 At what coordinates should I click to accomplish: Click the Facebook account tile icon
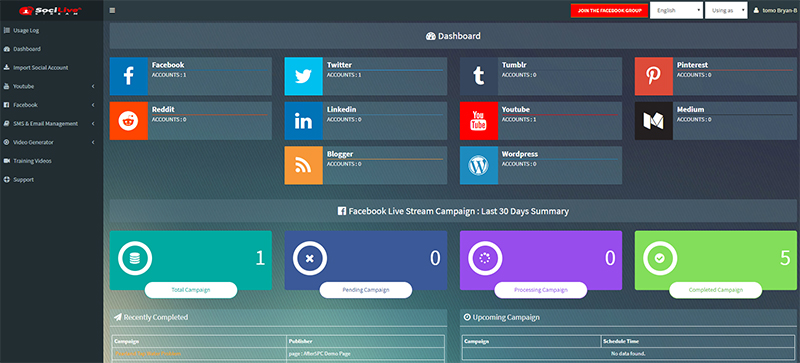129,76
